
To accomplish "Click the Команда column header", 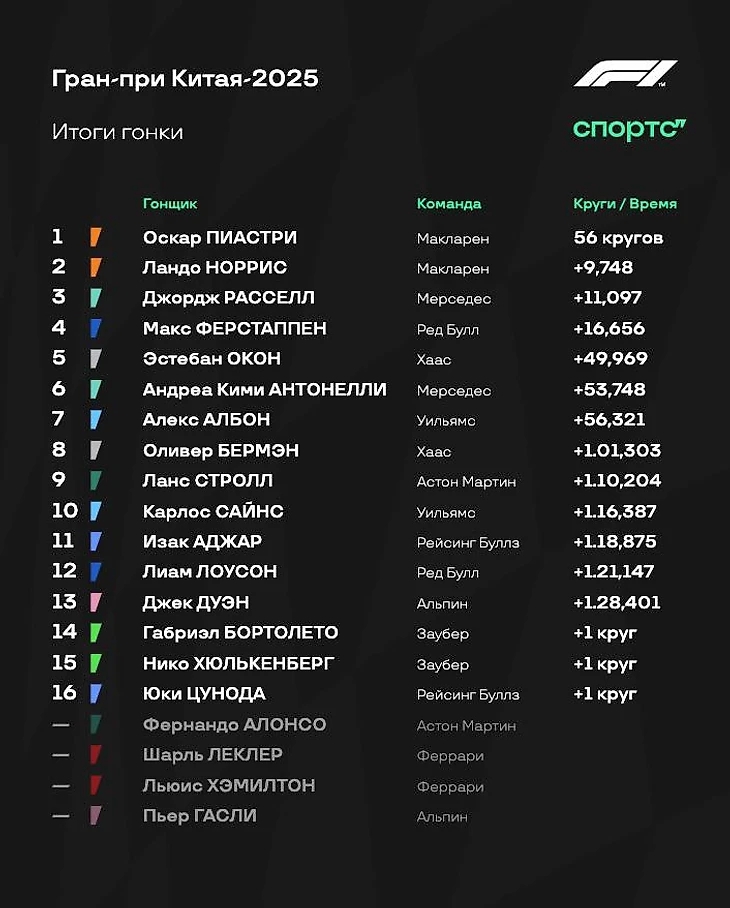I will [x=449, y=204].
